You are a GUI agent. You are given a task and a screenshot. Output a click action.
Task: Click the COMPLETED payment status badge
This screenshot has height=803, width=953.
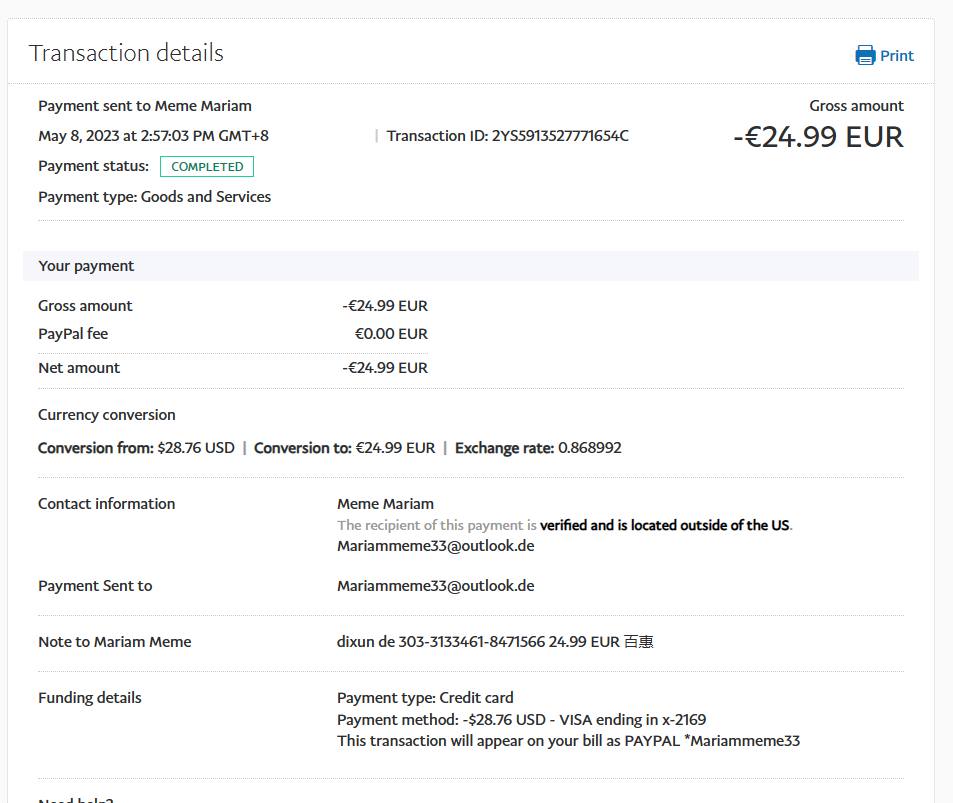pyautogui.click(x=207, y=167)
